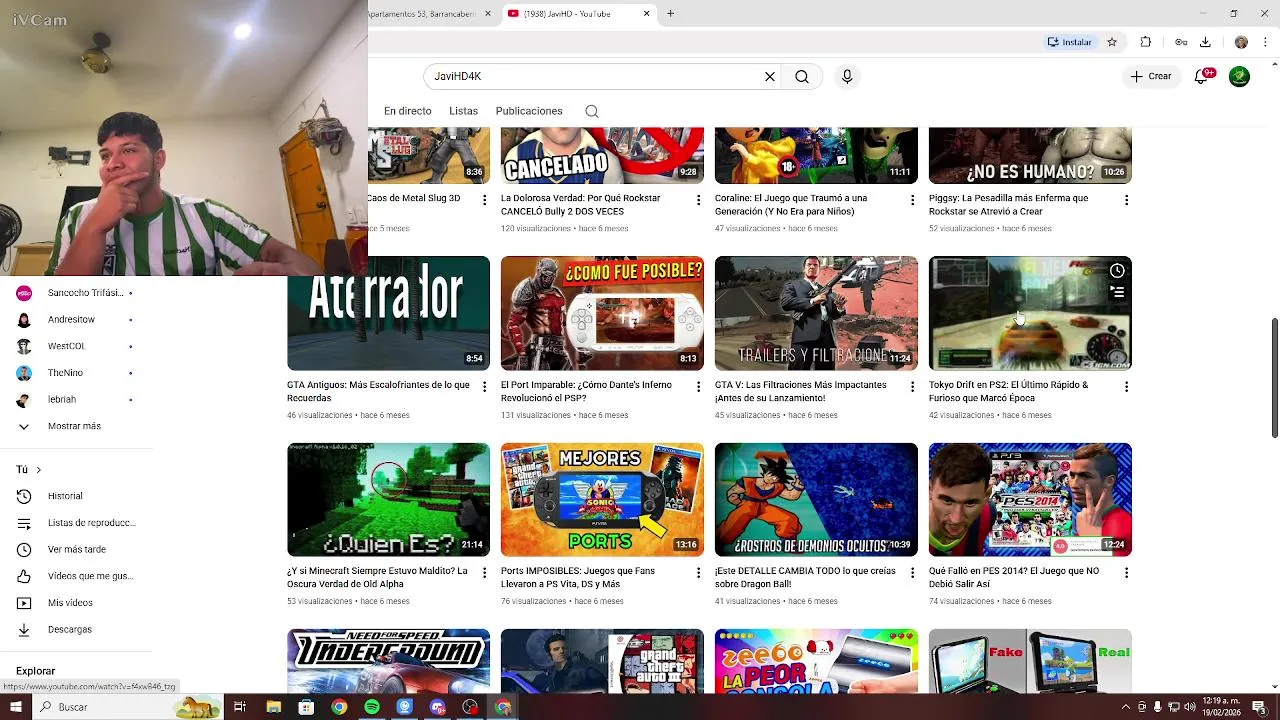The image size is (1280, 720).
Task: Open a new browser tab with plus
Action: click(671, 13)
